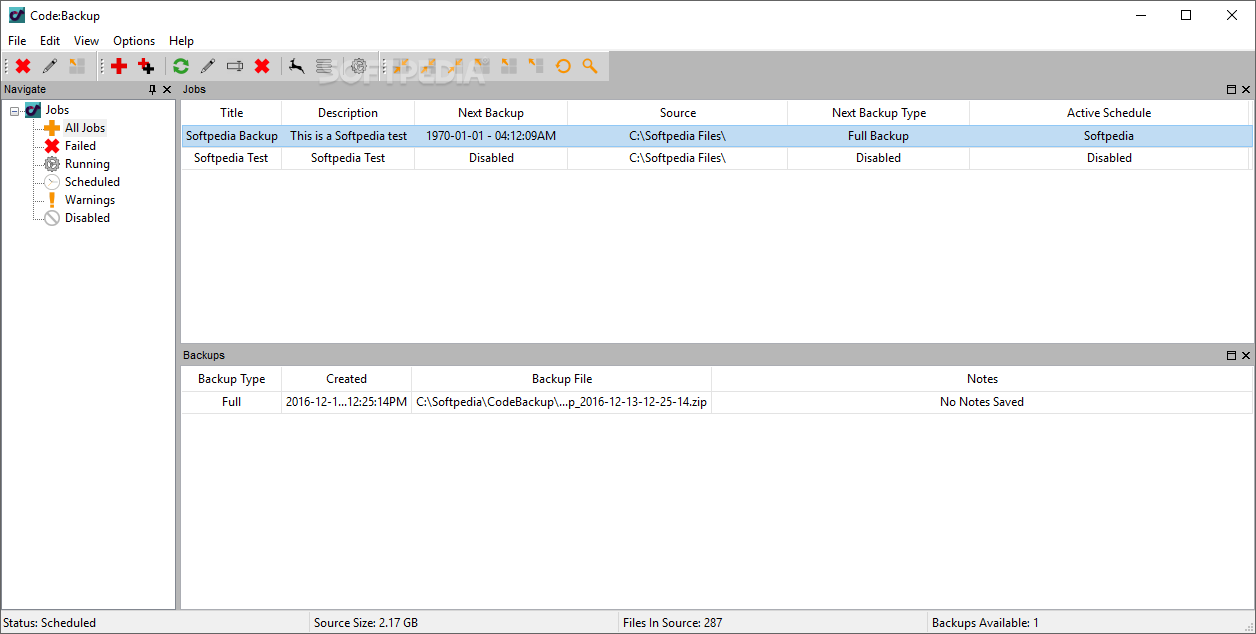Pin the Navigate panel
The height and width of the screenshot is (634, 1256).
point(152,90)
